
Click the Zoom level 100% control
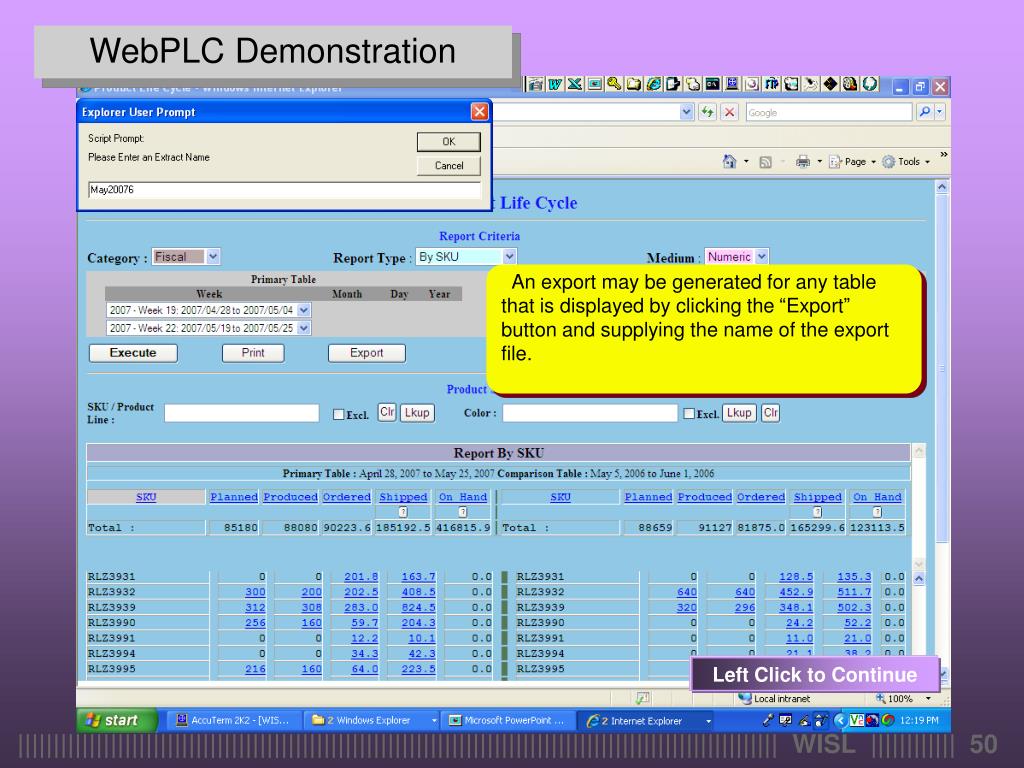(x=903, y=699)
